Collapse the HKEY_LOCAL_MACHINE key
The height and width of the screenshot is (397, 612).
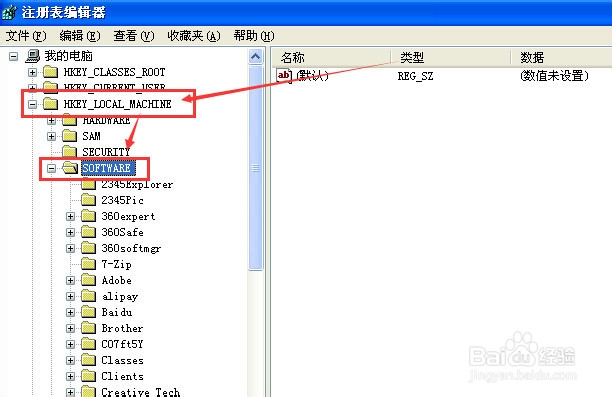tap(33, 104)
